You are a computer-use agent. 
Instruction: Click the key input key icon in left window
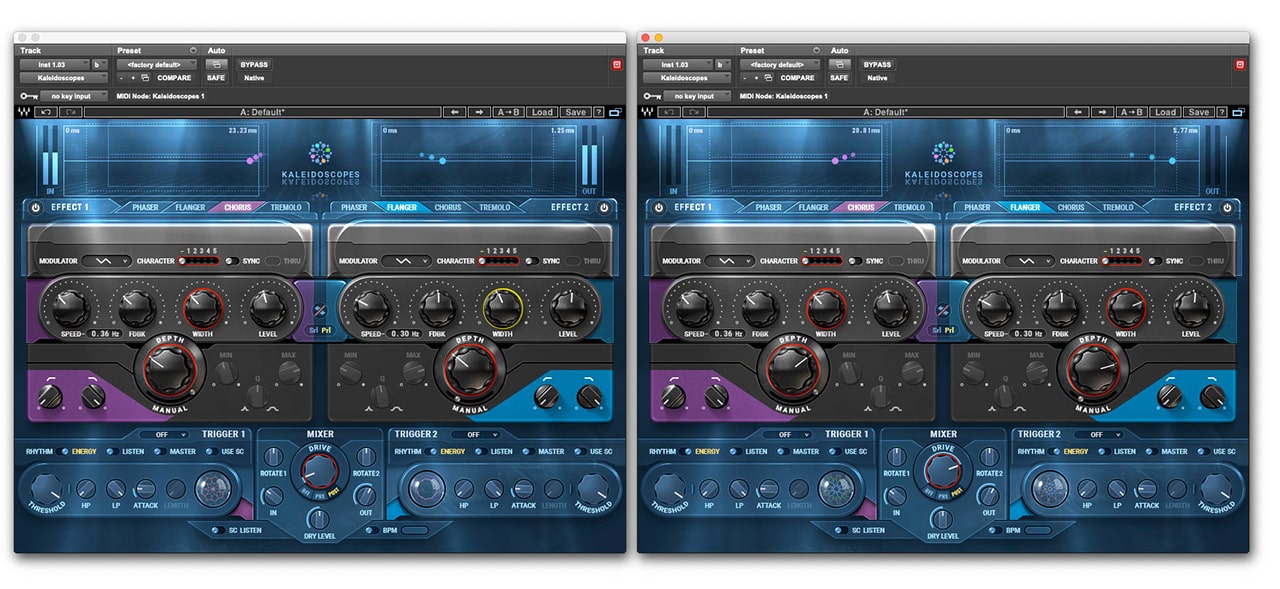(x=27, y=96)
